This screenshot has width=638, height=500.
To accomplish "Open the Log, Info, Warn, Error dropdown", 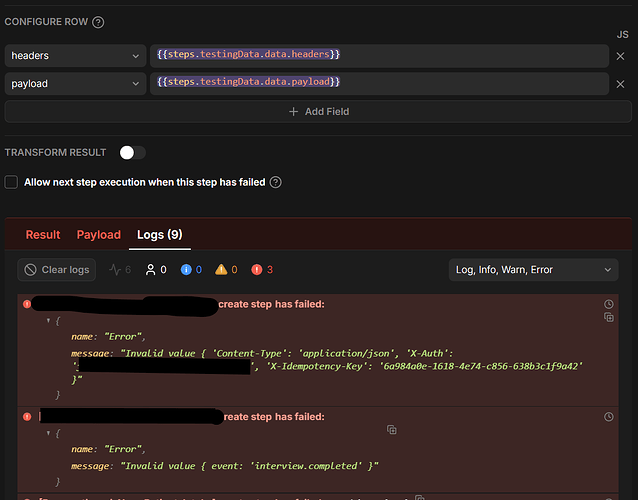I will (x=533, y=270).
